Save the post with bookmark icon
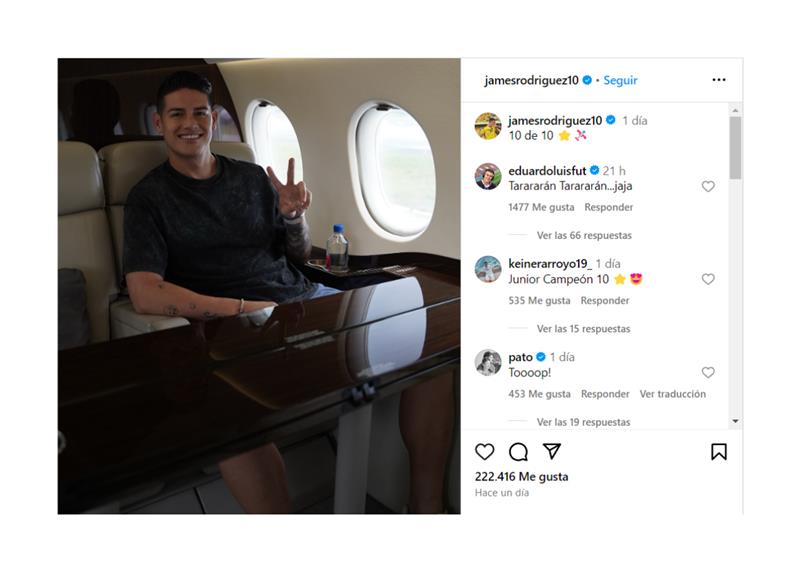The height and width of the screenshot is (567, 800). pos(719,452)
